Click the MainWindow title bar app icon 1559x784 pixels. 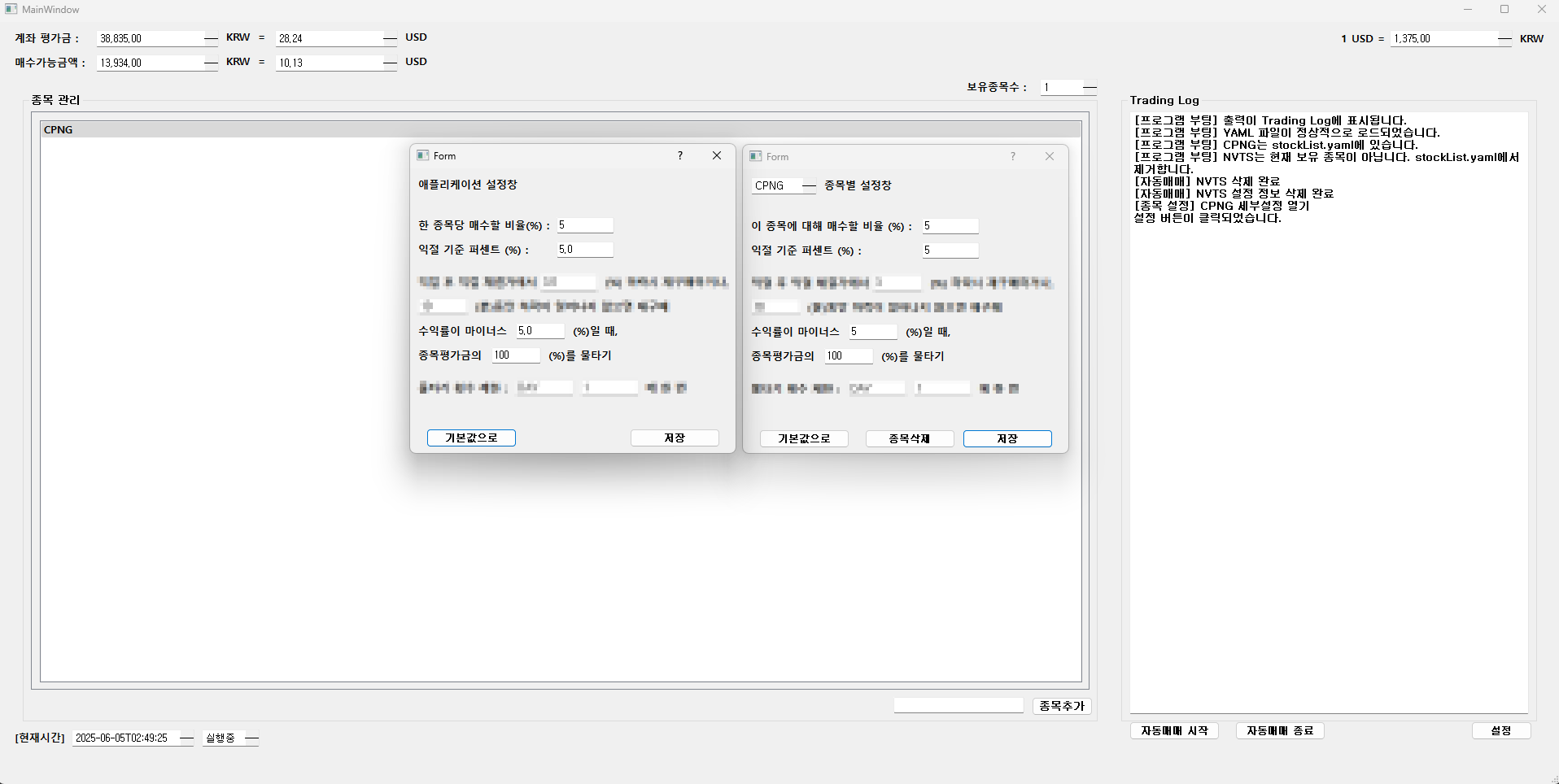[x=11, y=9]
